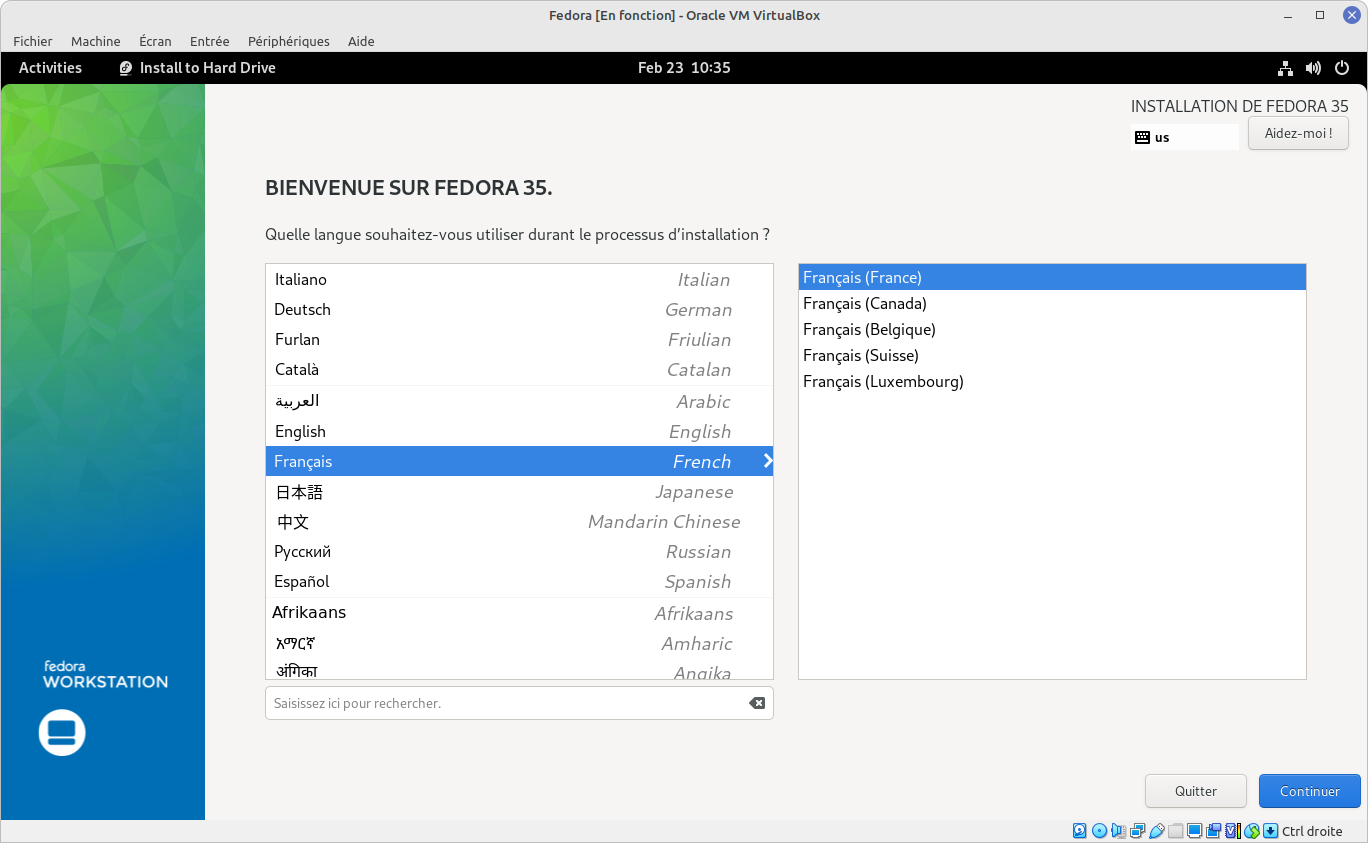Select Deutsch in the language list

tap(519, 309)
